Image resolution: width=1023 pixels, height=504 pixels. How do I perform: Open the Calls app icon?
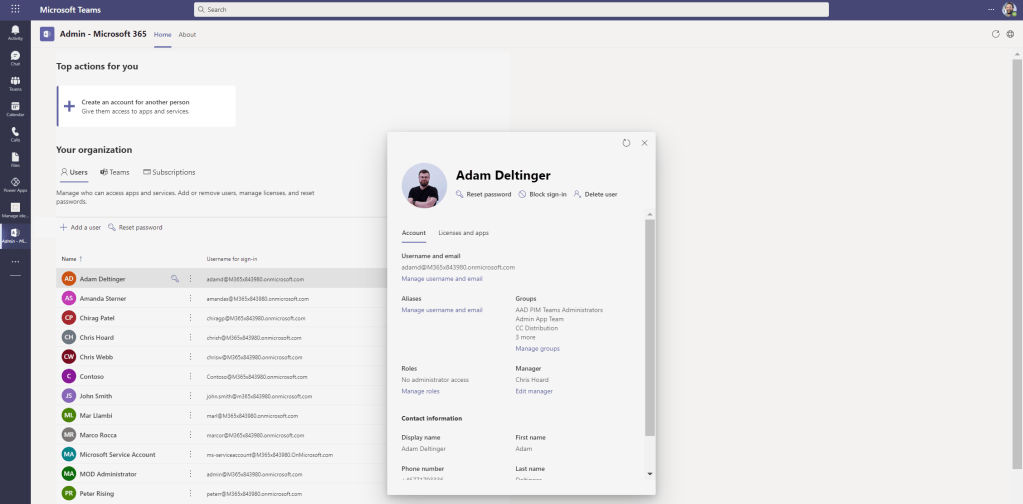15,133
